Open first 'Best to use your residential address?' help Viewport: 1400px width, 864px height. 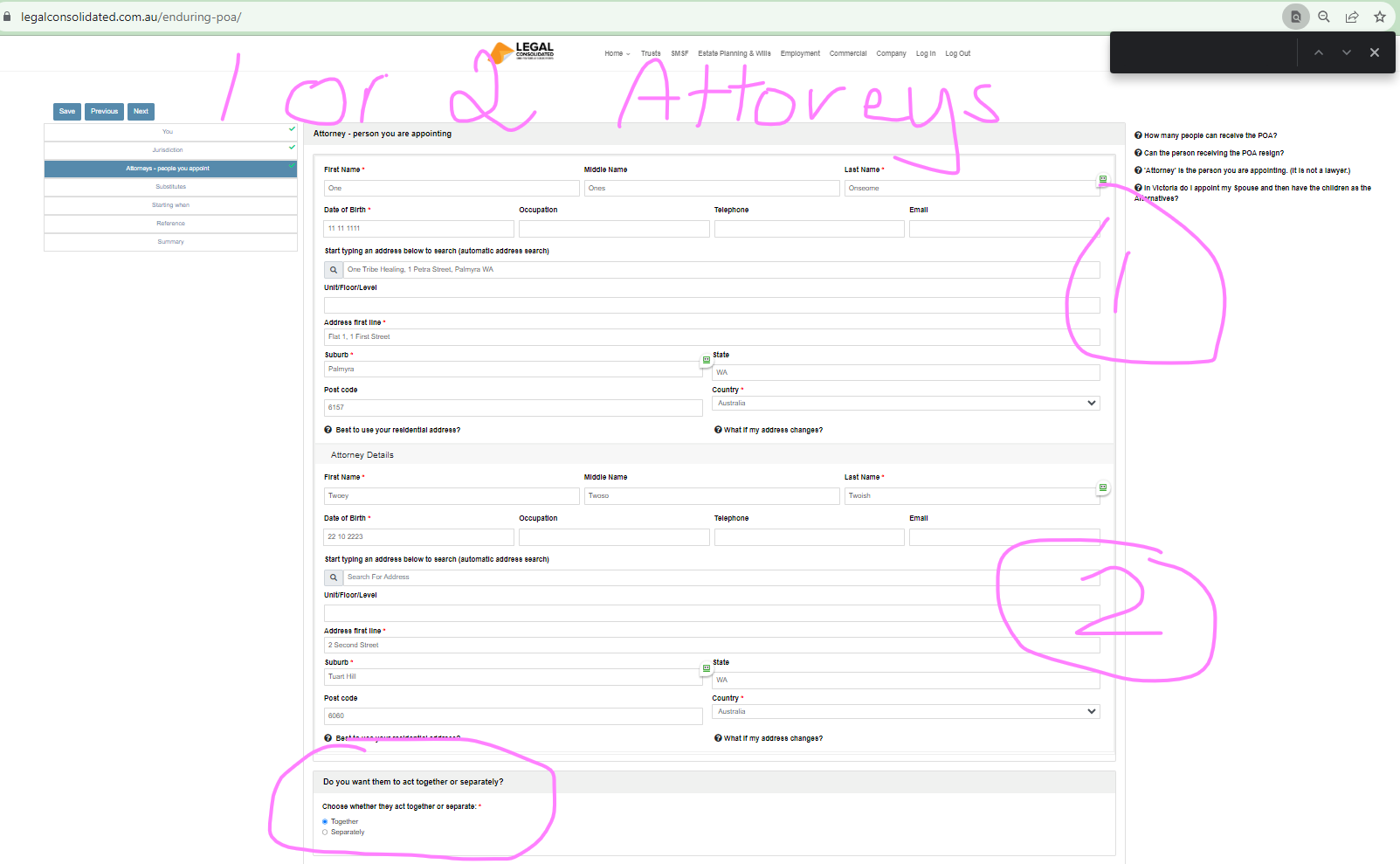coord(392,430)
